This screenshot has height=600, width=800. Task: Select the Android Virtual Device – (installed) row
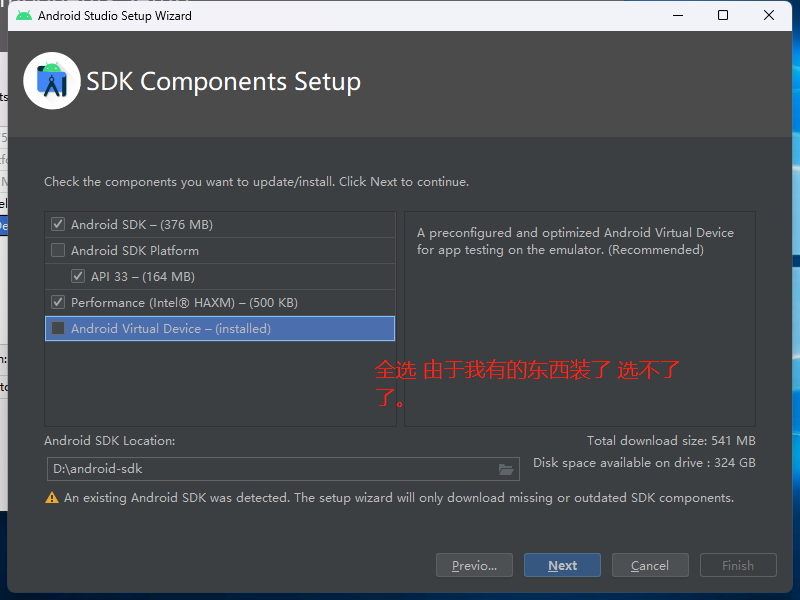171,329
